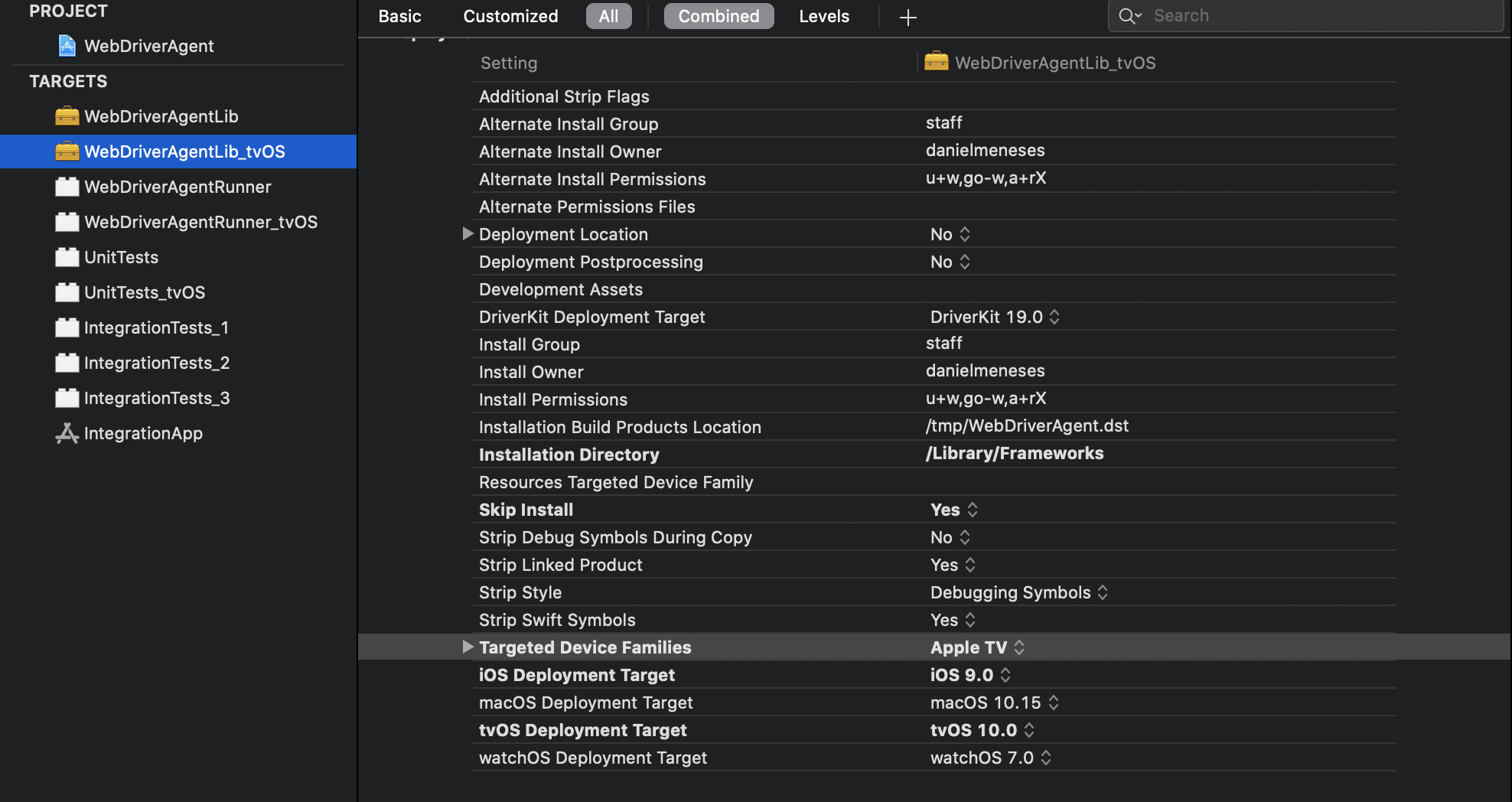Click the UnitTests_tvOS bundle icon
Viewport: 1512px width, 802px height.
(x=67, y=292)
